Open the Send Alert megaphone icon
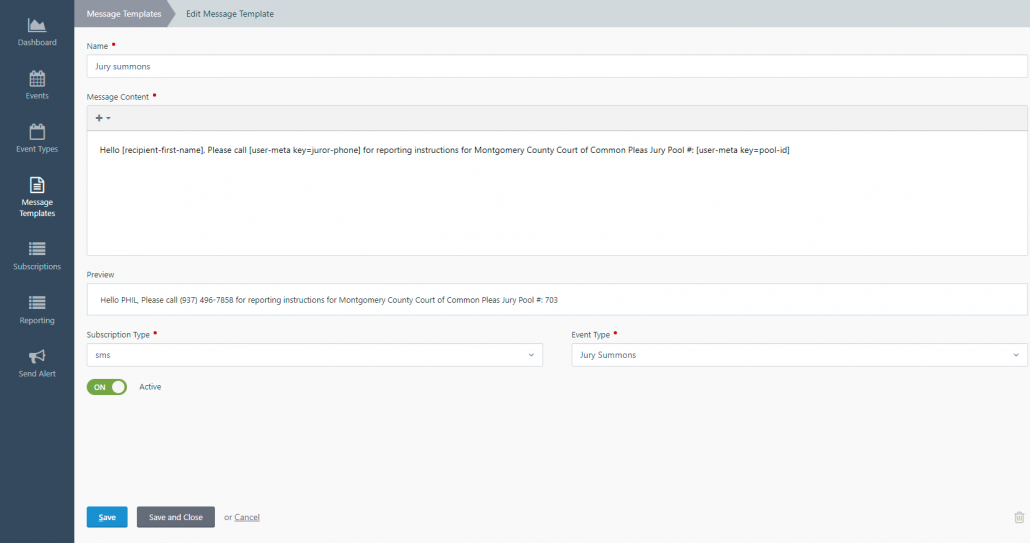The image size is (1030, 543). [37, 356]
